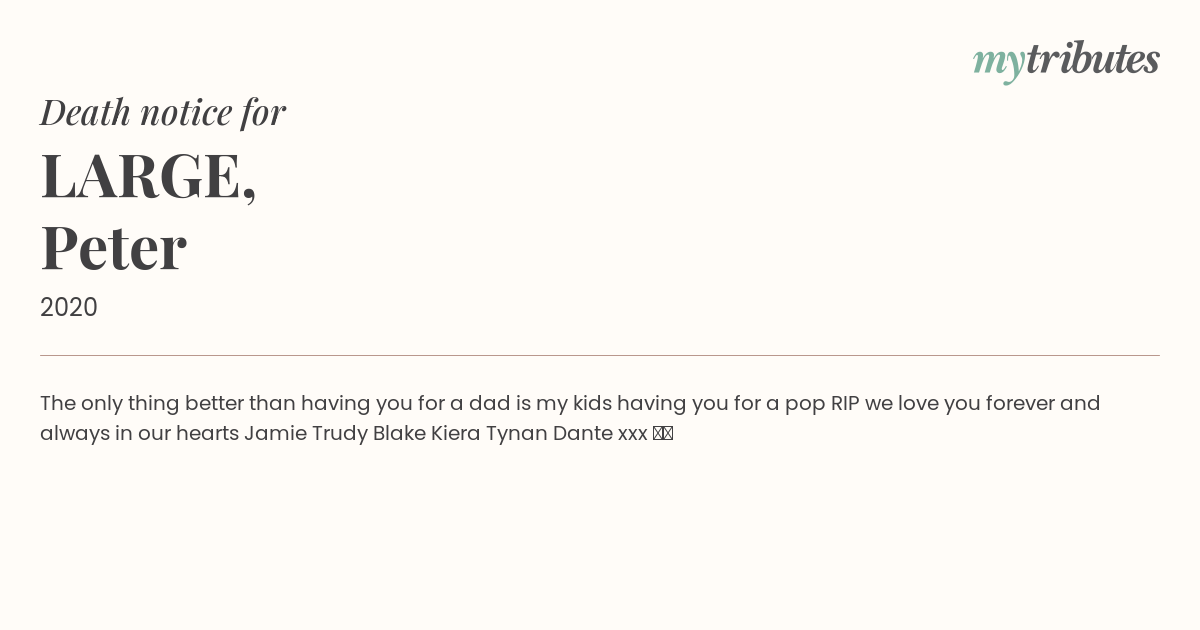1200x630 pixels.
Task: Click the first line of the tribute message
Action: click(570, 404)
